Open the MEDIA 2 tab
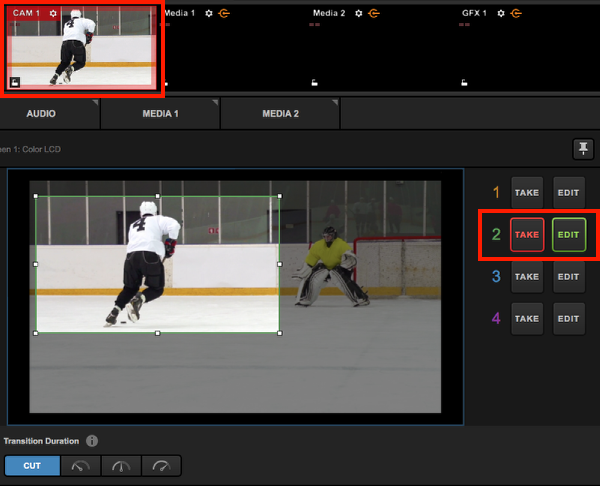This screenshot has height=486, width=600. (280, 114)
